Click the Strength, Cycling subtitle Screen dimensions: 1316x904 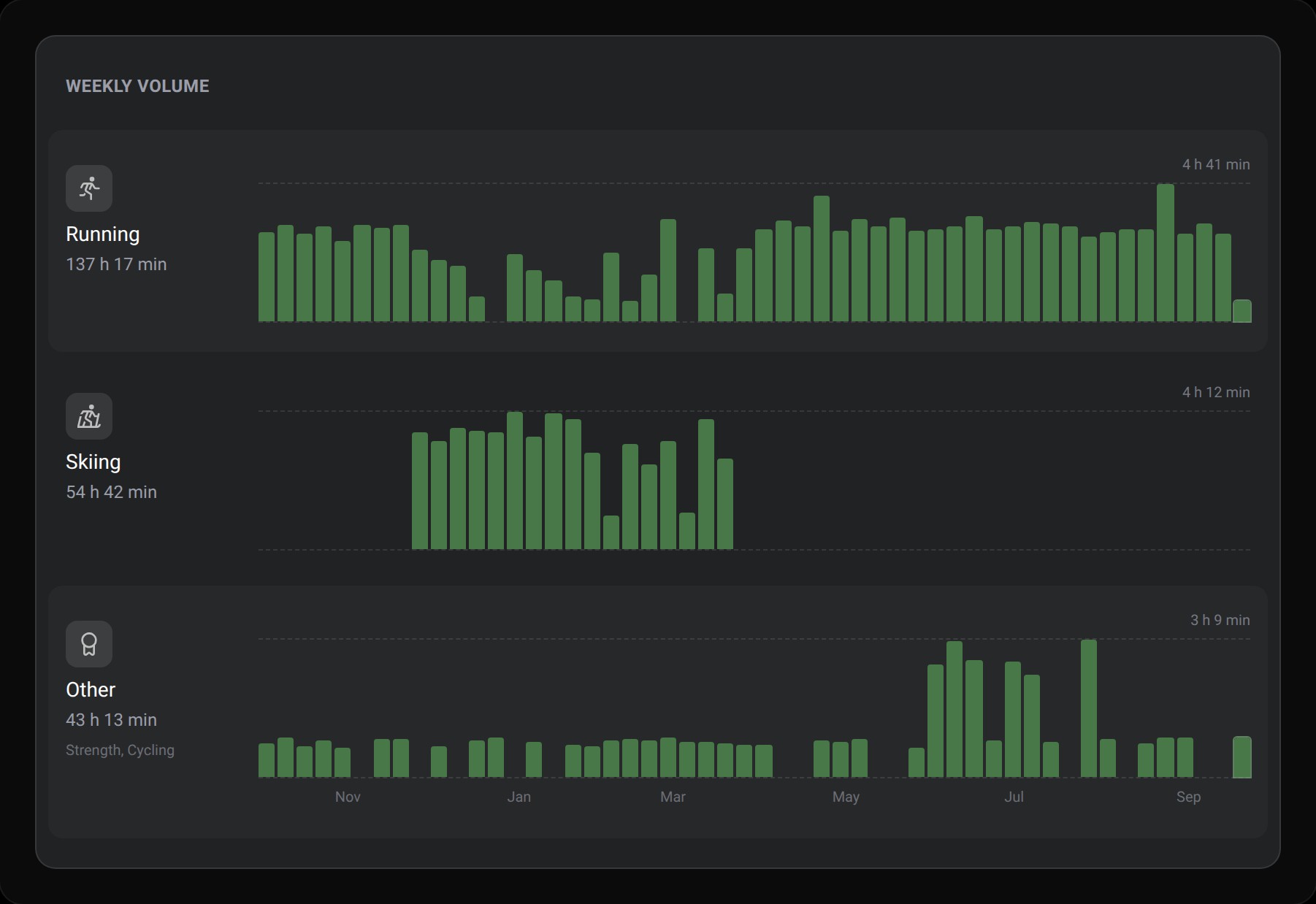pyautogui.click(x=120, y=750)
